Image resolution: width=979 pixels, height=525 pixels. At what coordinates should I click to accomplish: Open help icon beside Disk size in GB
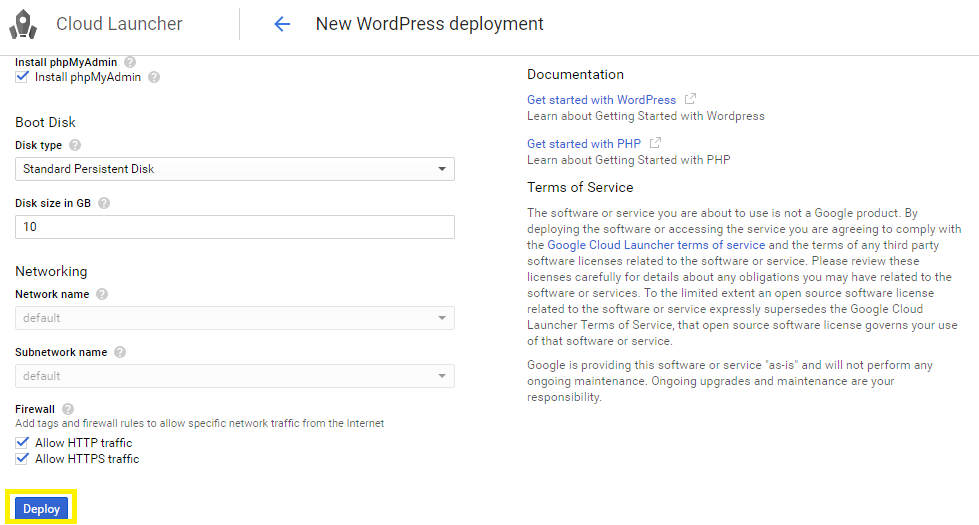pos(104,203)
